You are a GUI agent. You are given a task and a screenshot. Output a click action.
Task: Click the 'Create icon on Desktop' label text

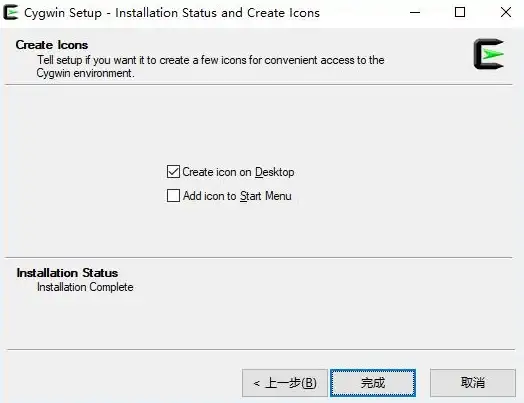[x=238, y=172]
